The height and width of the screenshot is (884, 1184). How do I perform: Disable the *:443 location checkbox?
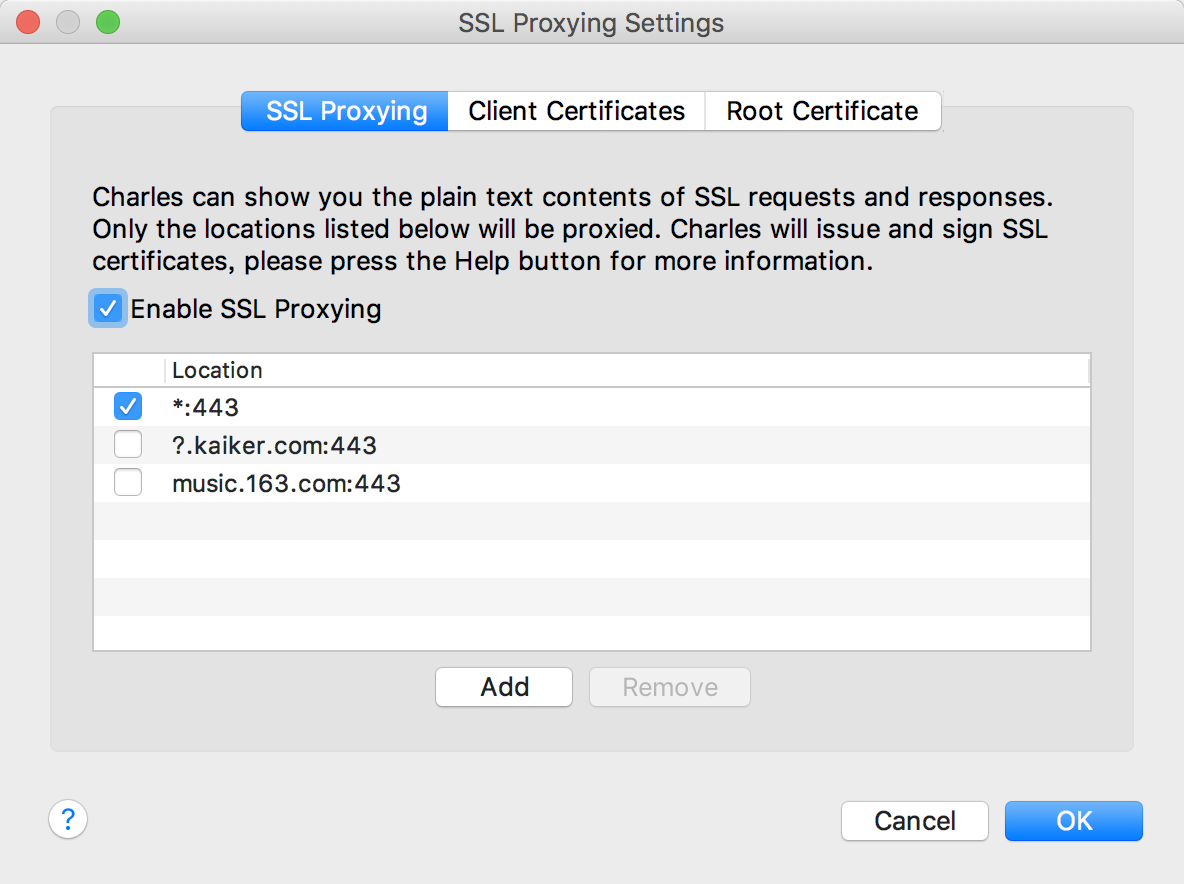[128, 407]
